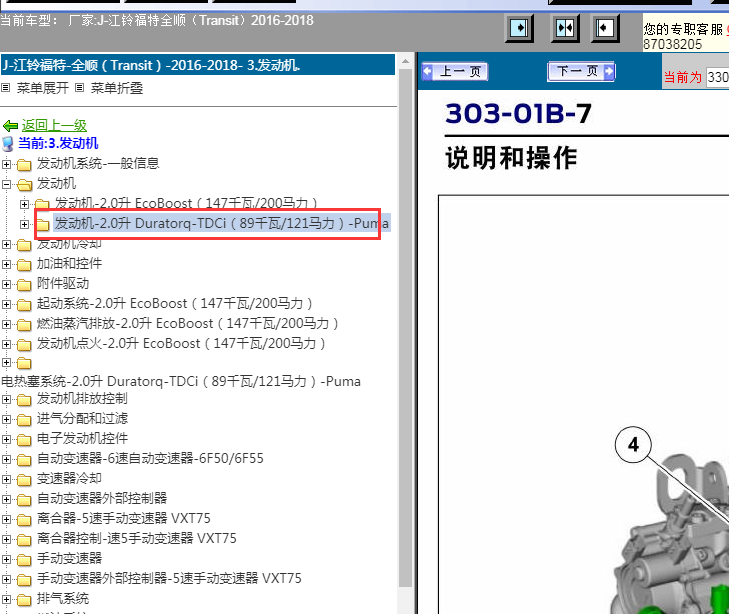The width and height of the screenshot is (729, 614).
Task: Expand the 电热塞系统 Duratorq node
Action: [x=7, y=362]
